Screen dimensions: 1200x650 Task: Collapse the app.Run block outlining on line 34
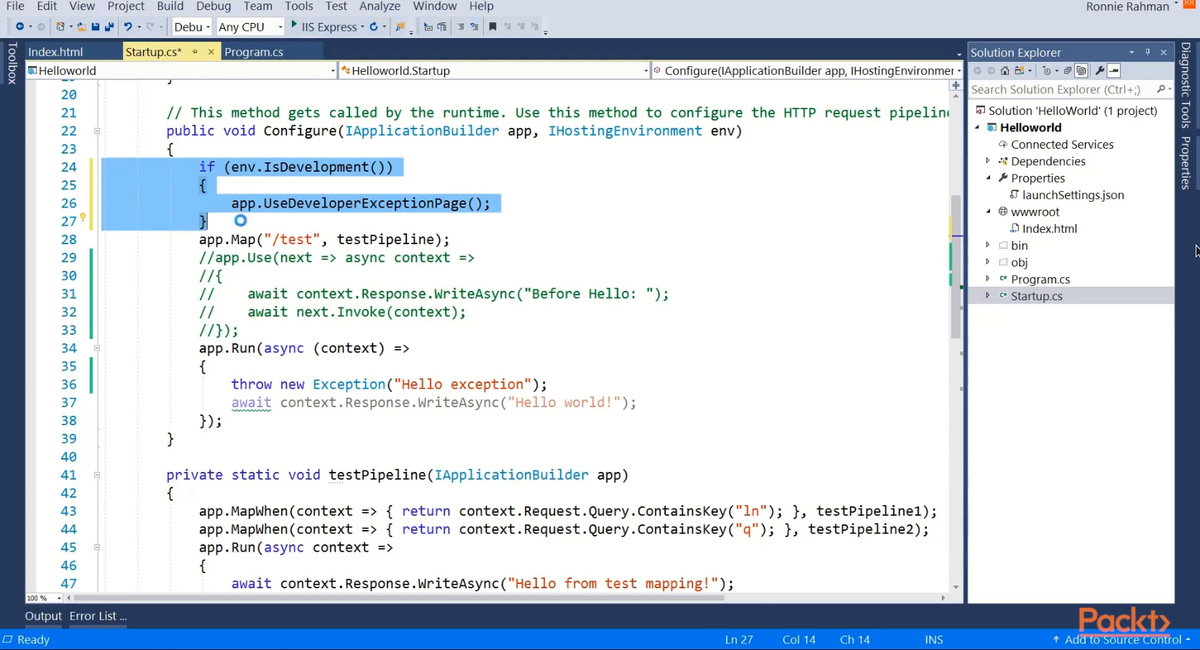click(97, 348)
